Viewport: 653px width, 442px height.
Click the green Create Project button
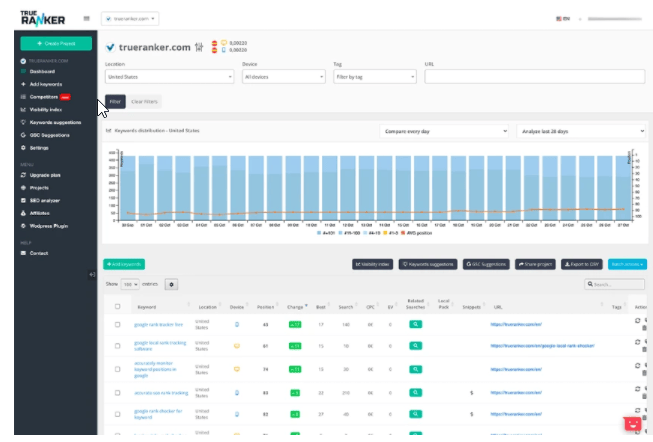tap(55, 44)
